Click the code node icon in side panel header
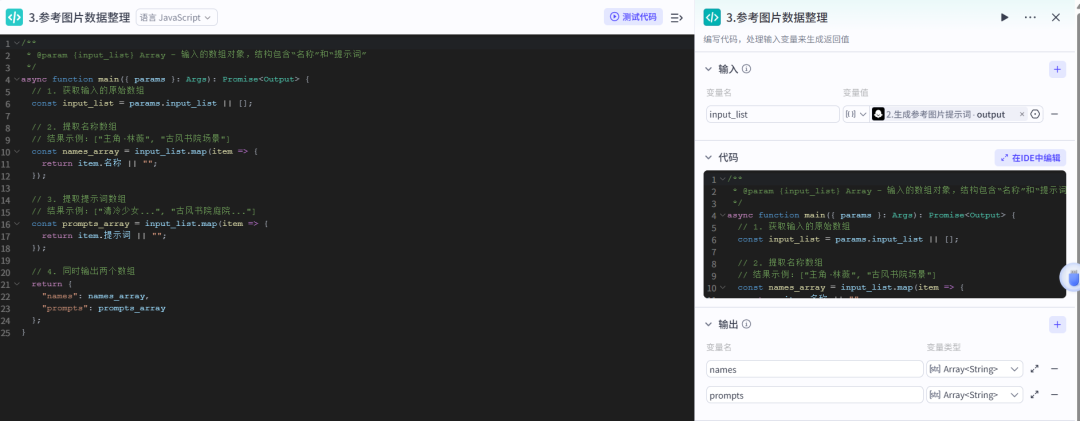Viewport: 1080px width, 421px height. pos(712,17)
